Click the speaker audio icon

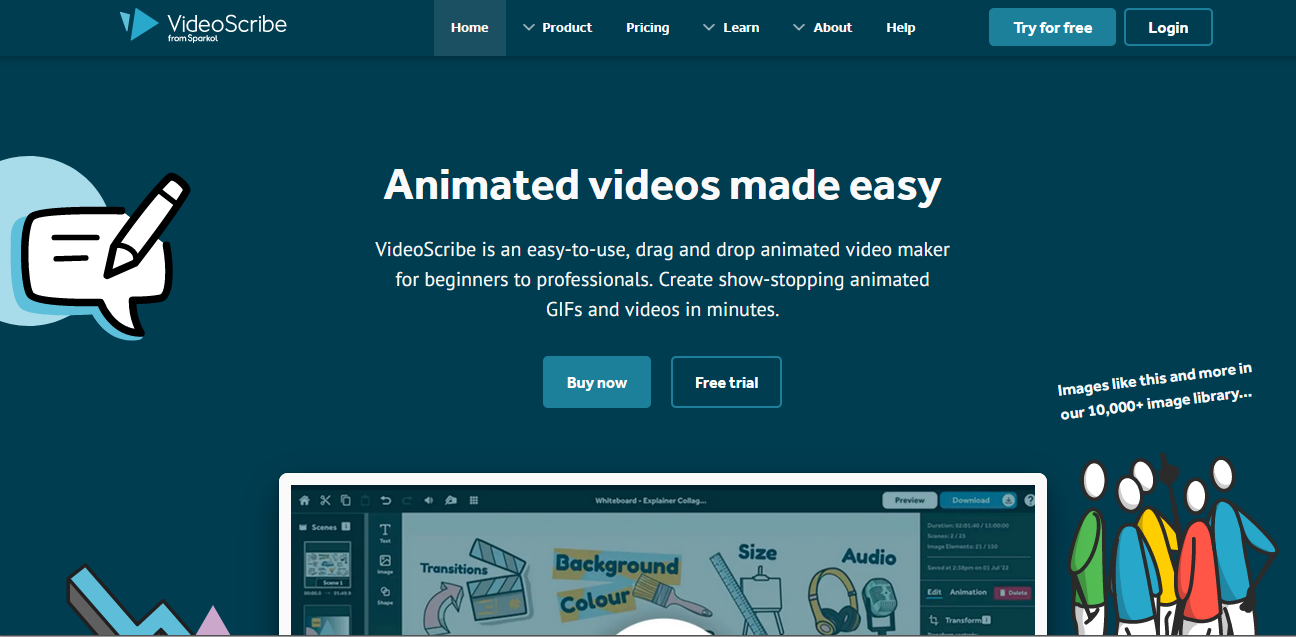coord(429,500)
